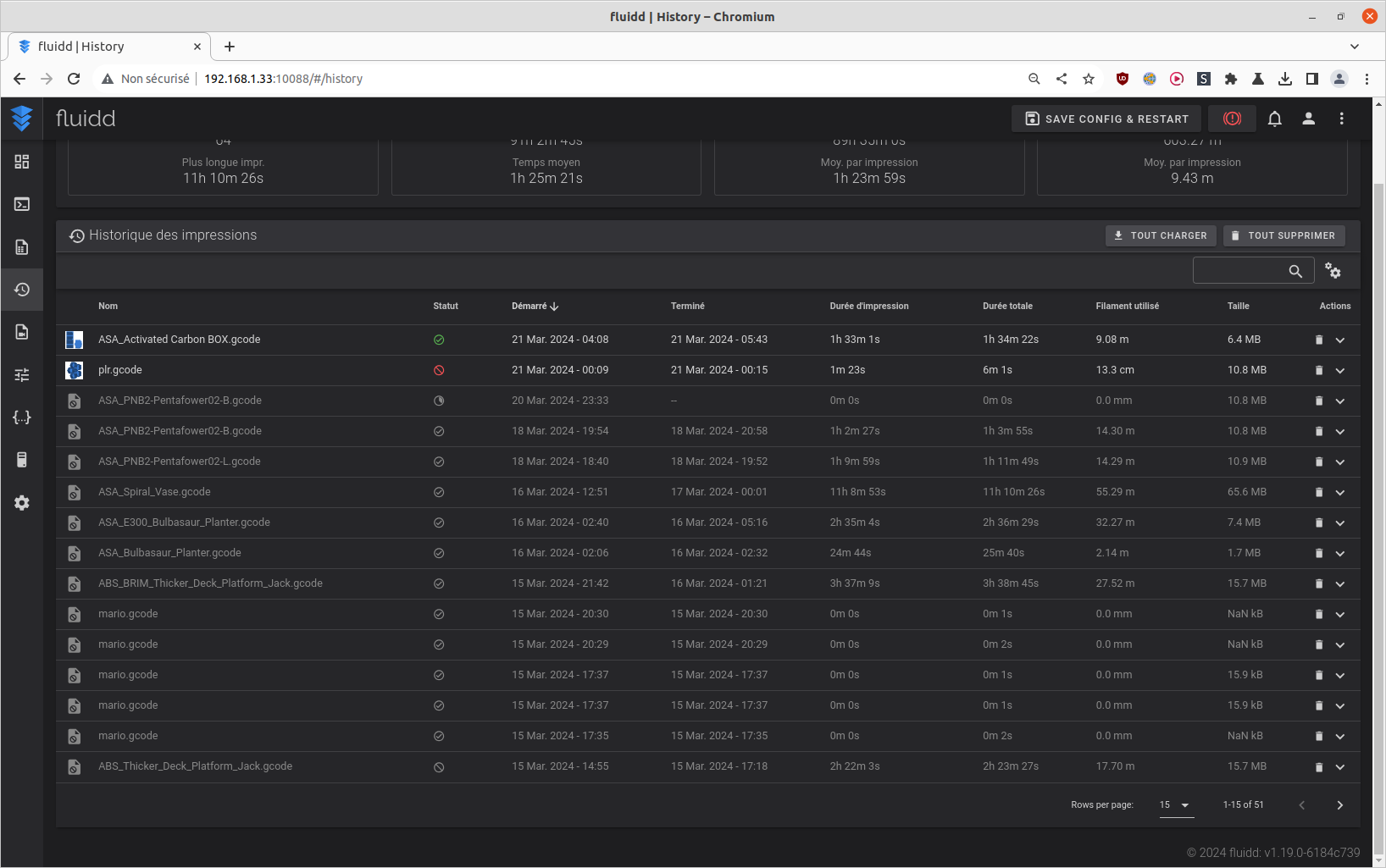The height and width of the screenshot is (868, 1386).
Task: Expand the ABS_Thicker_Deck_Platform_Jack.gcode row
Action: click(x=1340, y=766)
